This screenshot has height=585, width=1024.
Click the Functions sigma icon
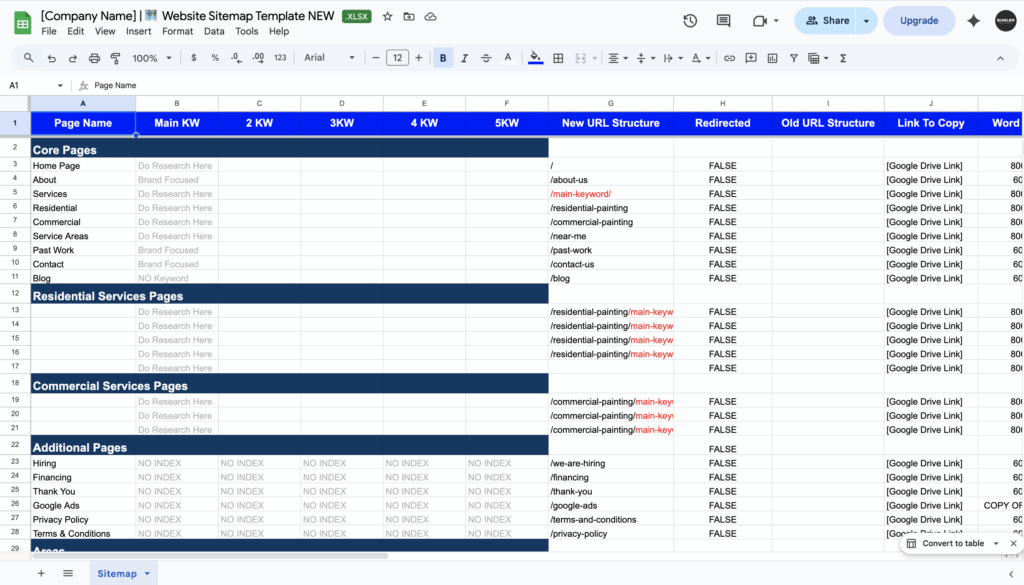(x=843, y=58)
